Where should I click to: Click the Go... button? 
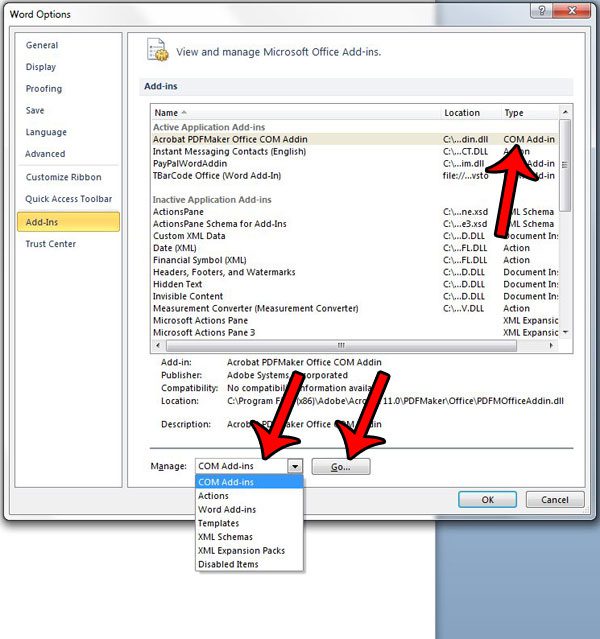(341, 467)
